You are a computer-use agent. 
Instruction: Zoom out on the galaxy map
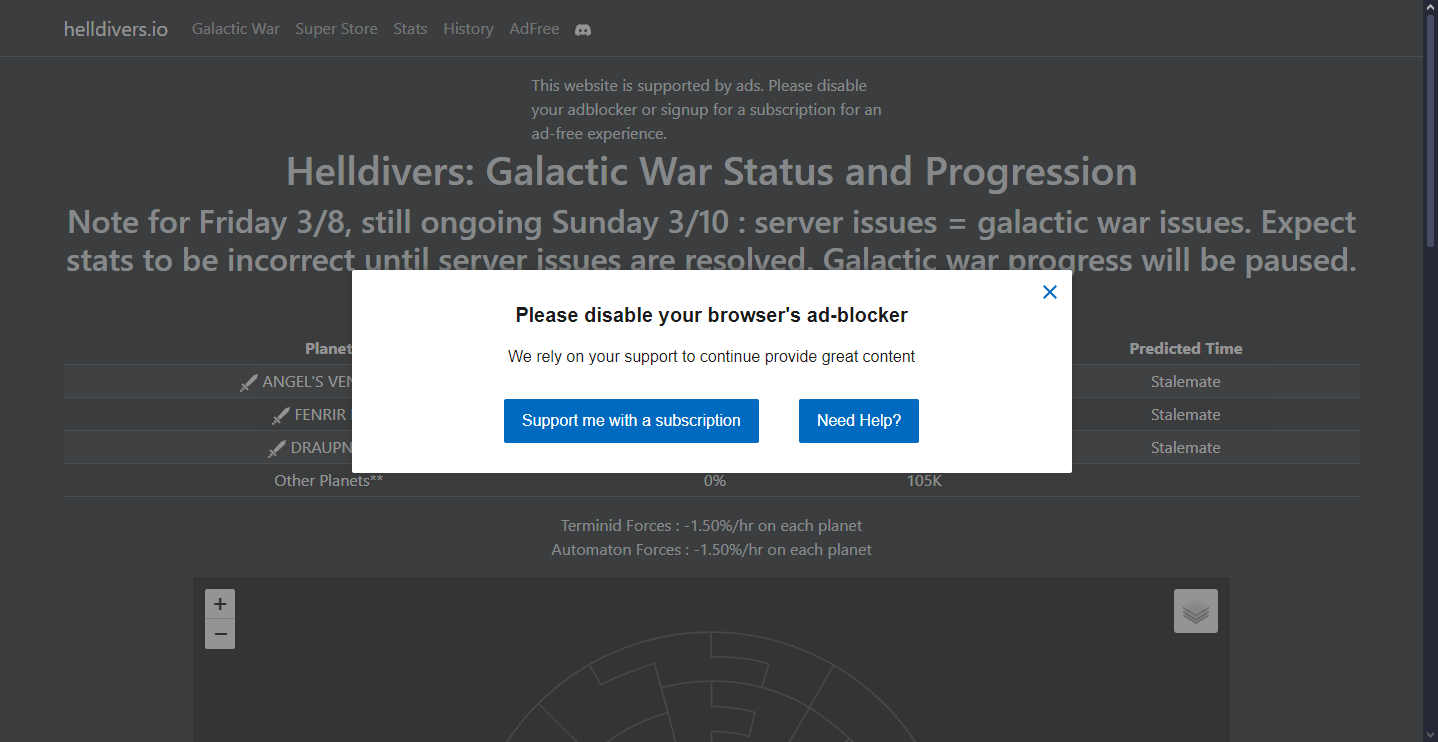tap(219, 634)
